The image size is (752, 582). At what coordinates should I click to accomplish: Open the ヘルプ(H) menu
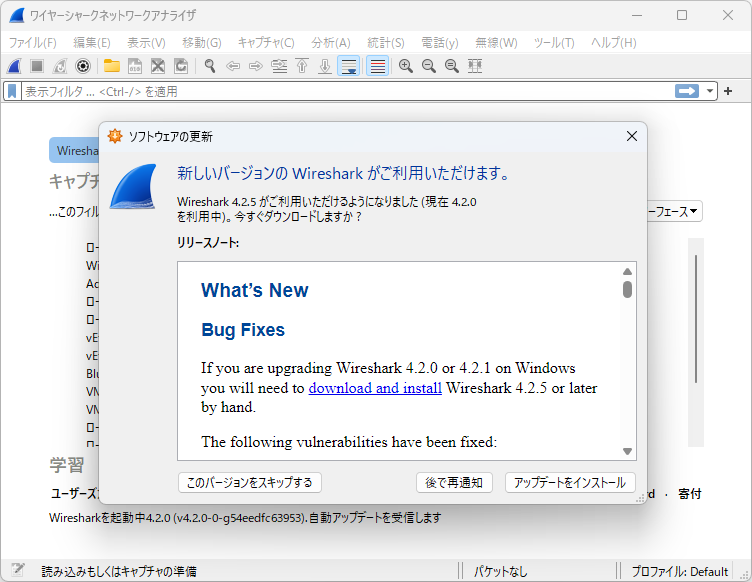613,43
